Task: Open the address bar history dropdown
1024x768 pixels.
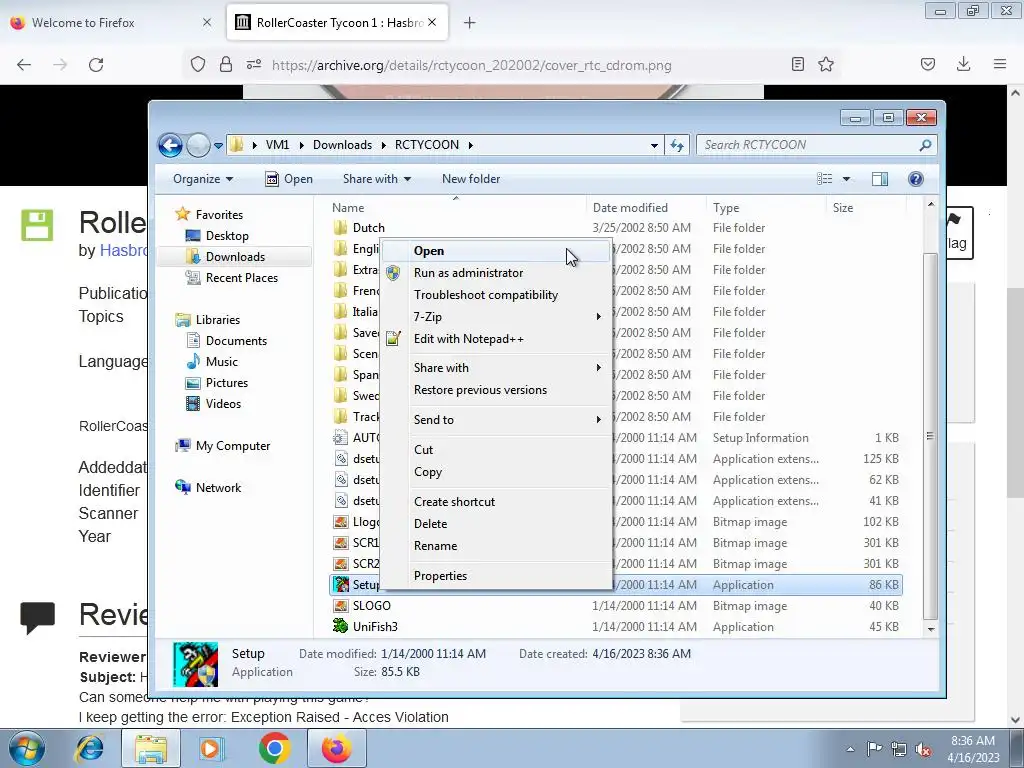Action: coord(654,146)
